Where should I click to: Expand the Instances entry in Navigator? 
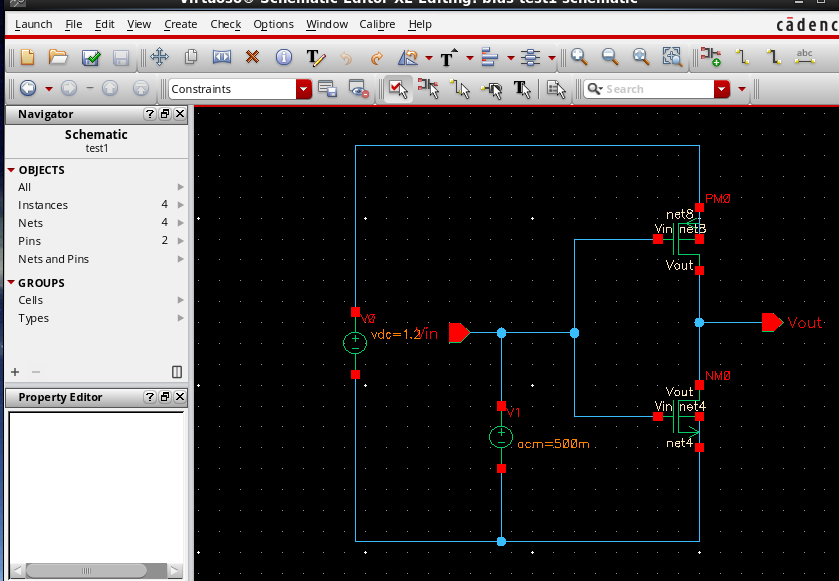(180, 204)
